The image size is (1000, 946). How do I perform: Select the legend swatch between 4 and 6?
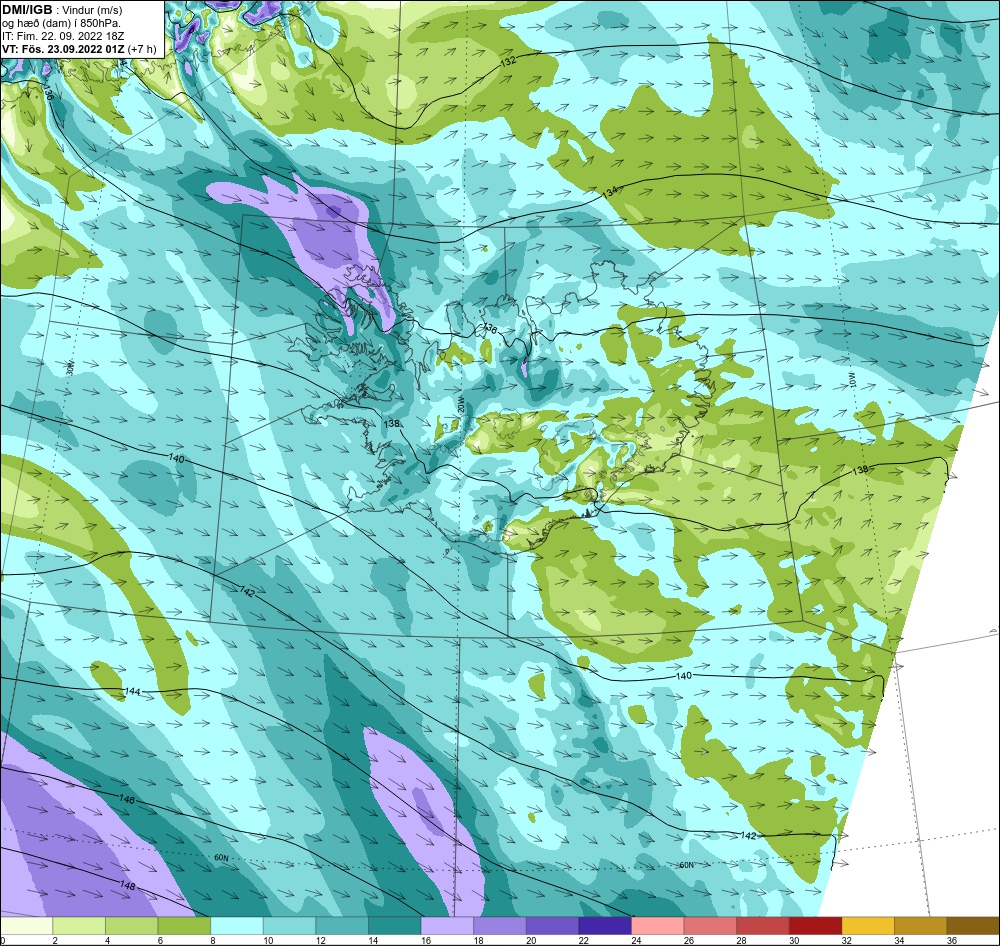coord(131,926)
